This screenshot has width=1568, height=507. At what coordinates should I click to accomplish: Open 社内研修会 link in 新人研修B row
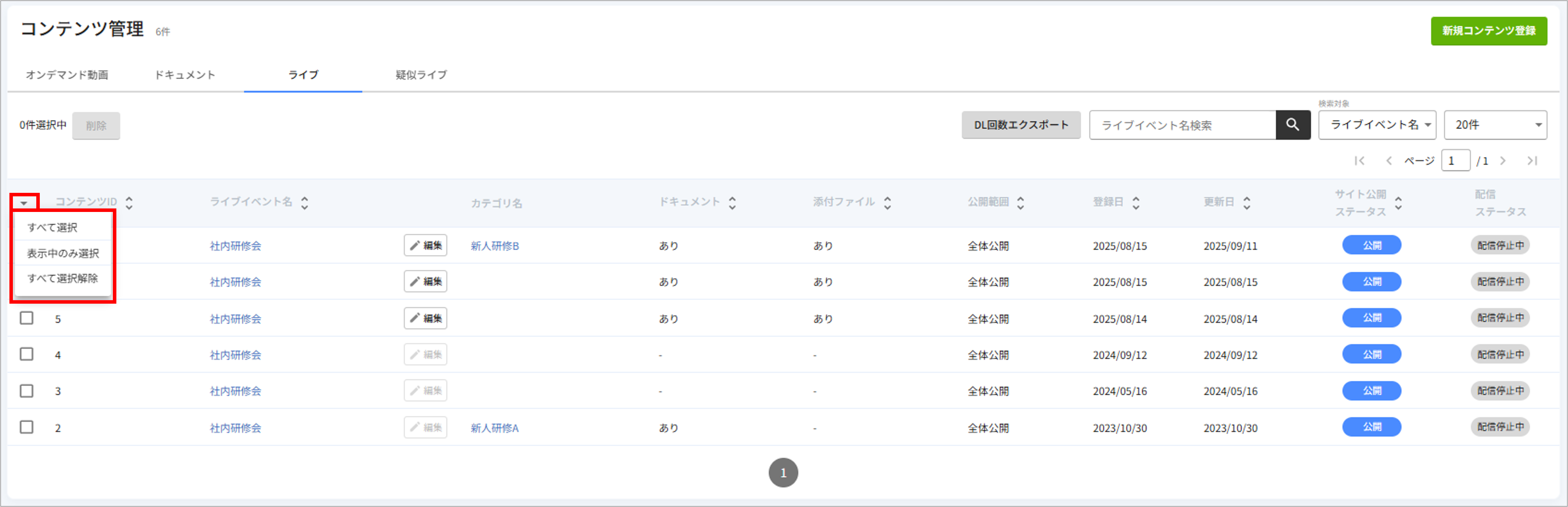(236, 246)
